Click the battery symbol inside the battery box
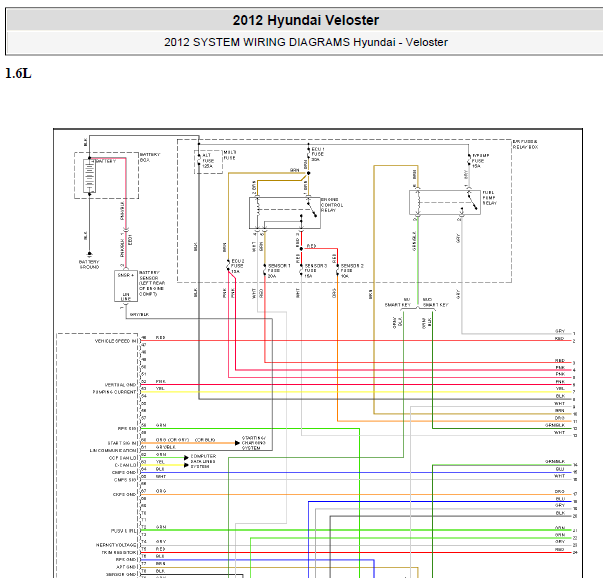This screenshot has width=603, height=578. [89, 176]
